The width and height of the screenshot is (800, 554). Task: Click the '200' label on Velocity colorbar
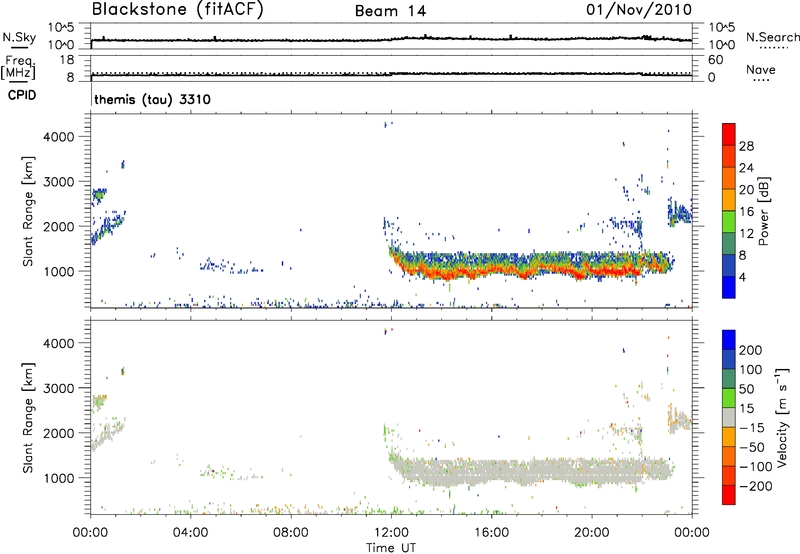point(751,350)
